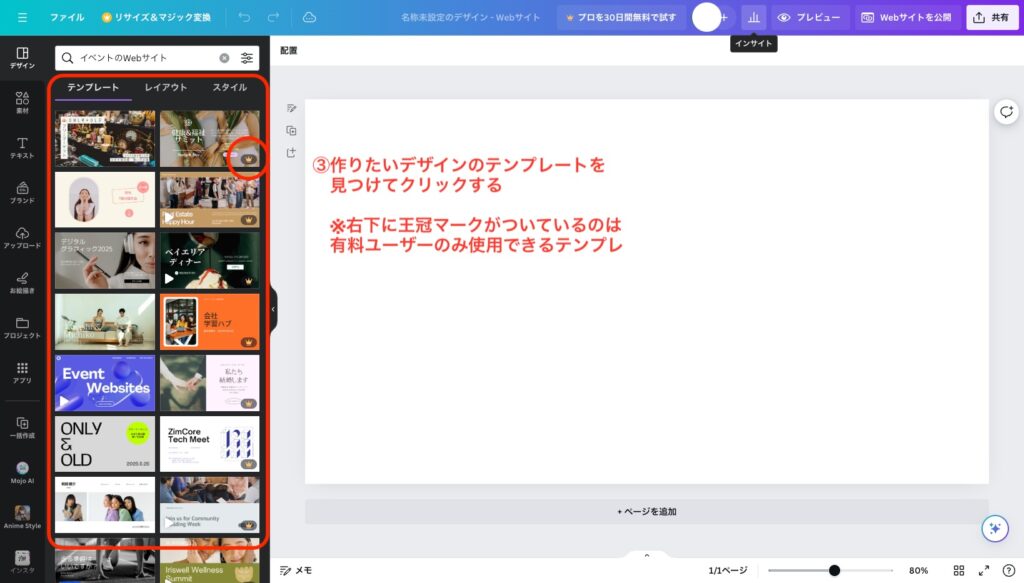Open the アプリ panel
The image size is (1024, 583).
22,373
